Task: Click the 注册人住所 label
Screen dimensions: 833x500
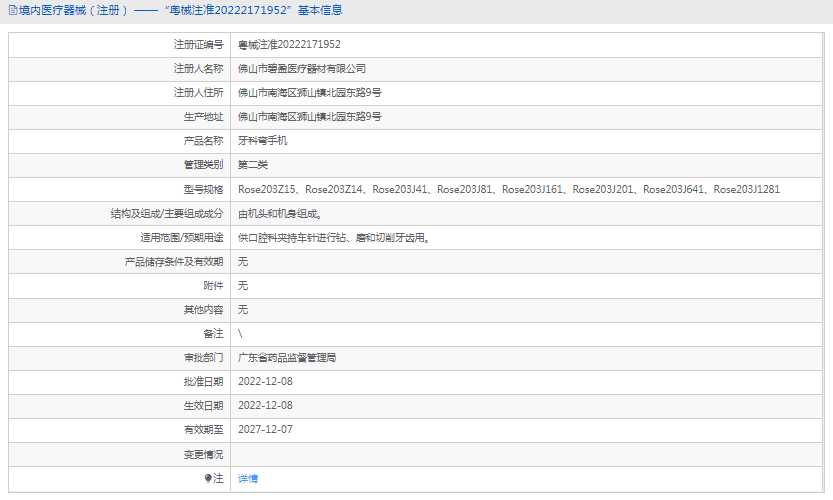Action: point(198,92)
